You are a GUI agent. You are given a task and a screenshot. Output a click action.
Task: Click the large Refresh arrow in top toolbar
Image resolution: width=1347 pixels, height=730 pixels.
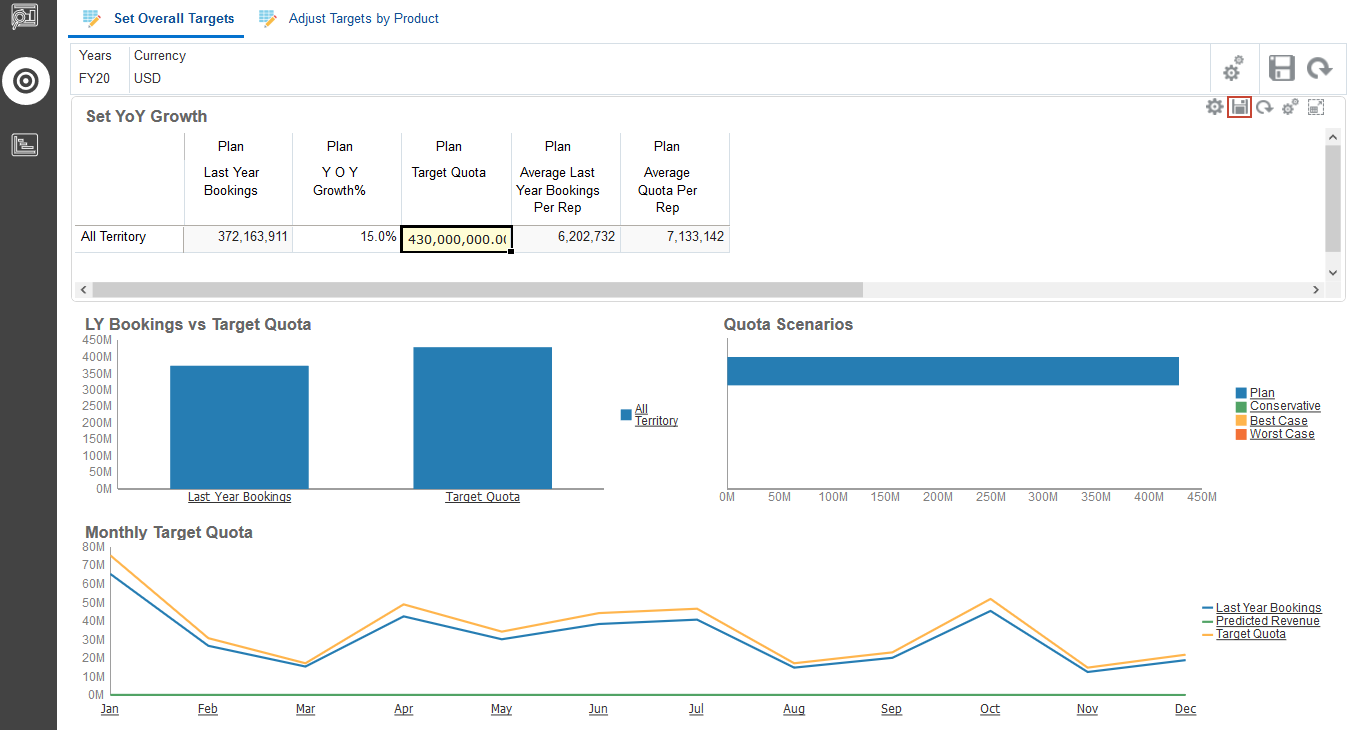[1320, 68]
